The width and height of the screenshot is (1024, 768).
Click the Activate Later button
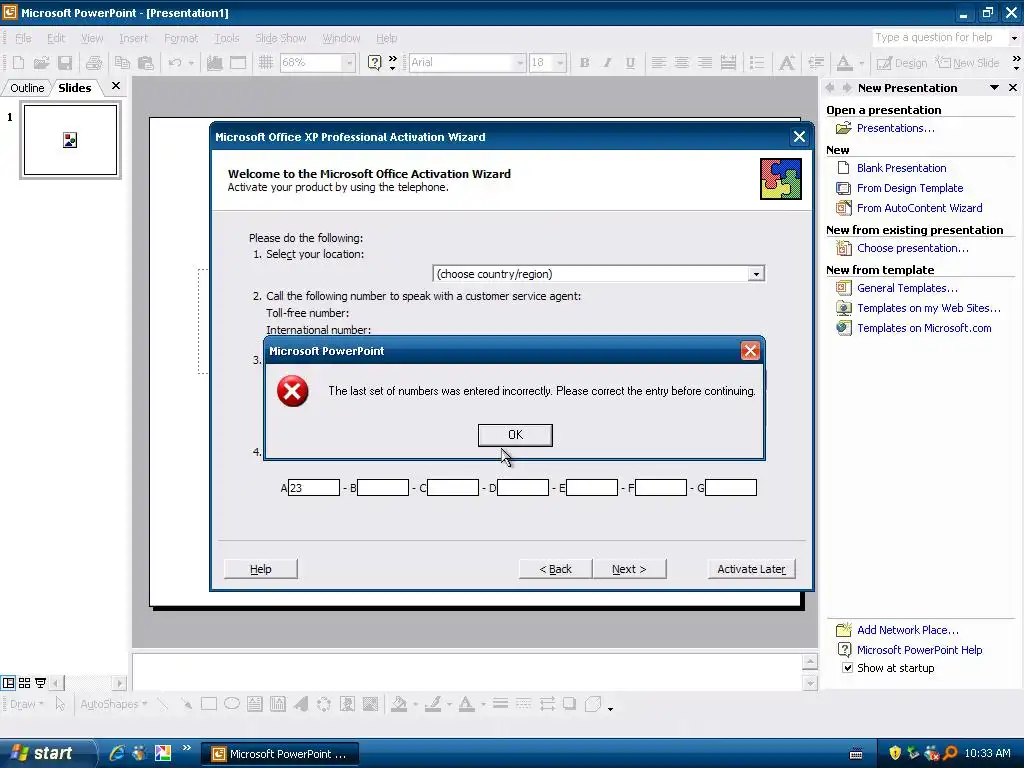(x=751, y=569)
